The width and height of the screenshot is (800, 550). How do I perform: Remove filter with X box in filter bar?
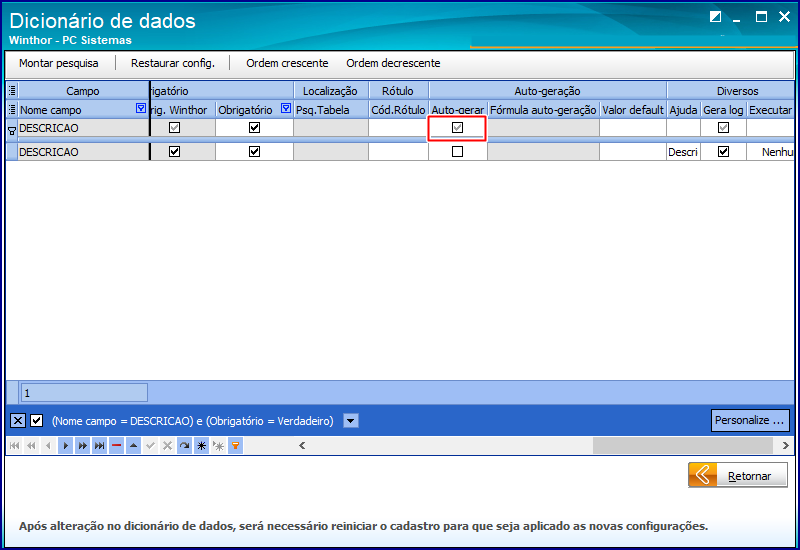click(18, 421)
